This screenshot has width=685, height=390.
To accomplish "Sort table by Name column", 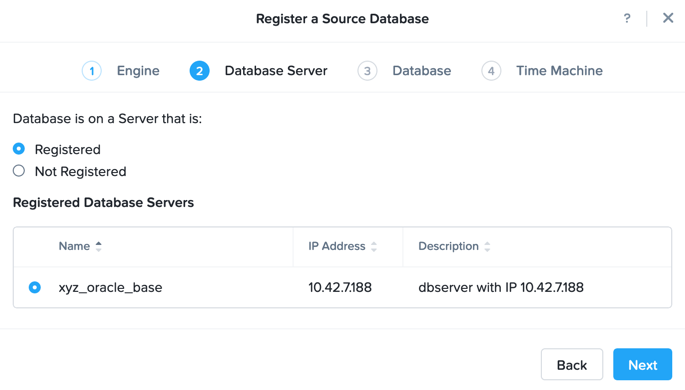I will click(x=80, y=246).
